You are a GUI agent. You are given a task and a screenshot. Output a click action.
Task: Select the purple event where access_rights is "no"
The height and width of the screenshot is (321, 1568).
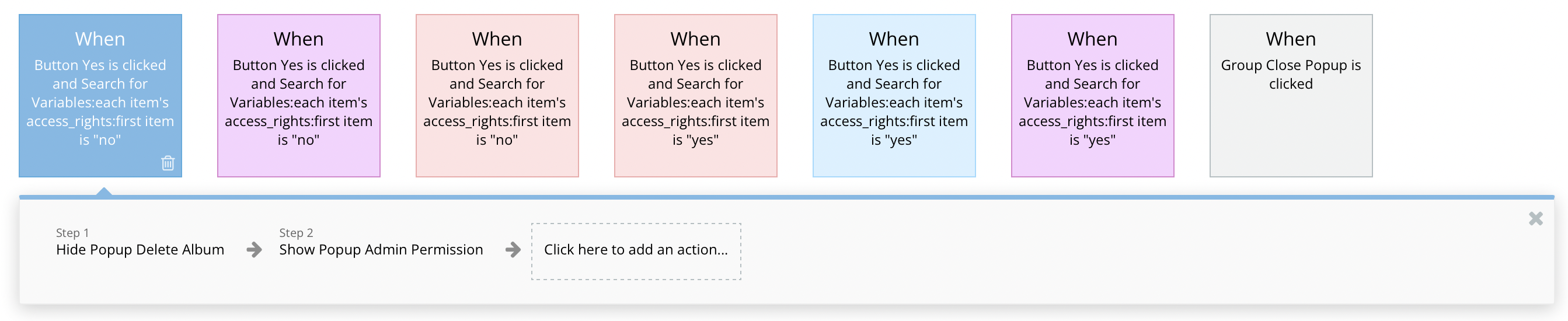[299, 102]
